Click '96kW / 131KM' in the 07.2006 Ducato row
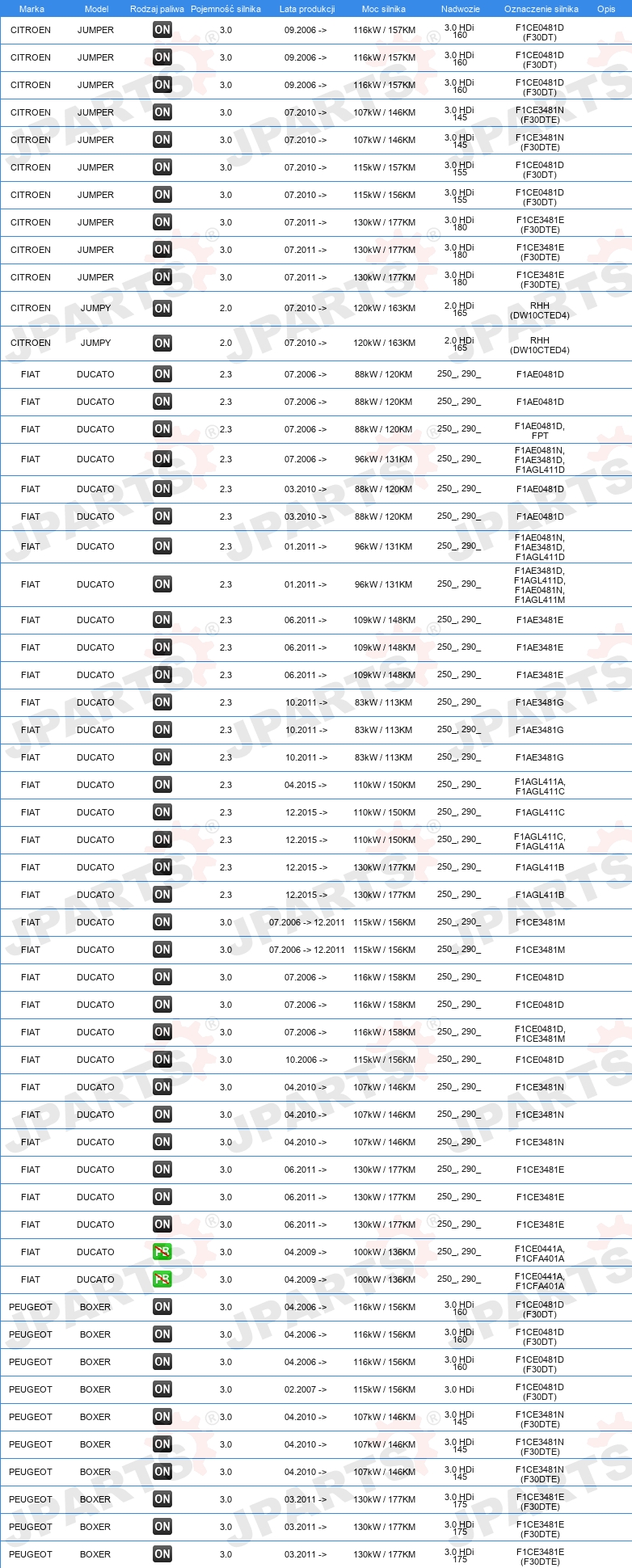The height and width of the screenshot is (1568, 632). pyautogui.click(x=383, y=459)
